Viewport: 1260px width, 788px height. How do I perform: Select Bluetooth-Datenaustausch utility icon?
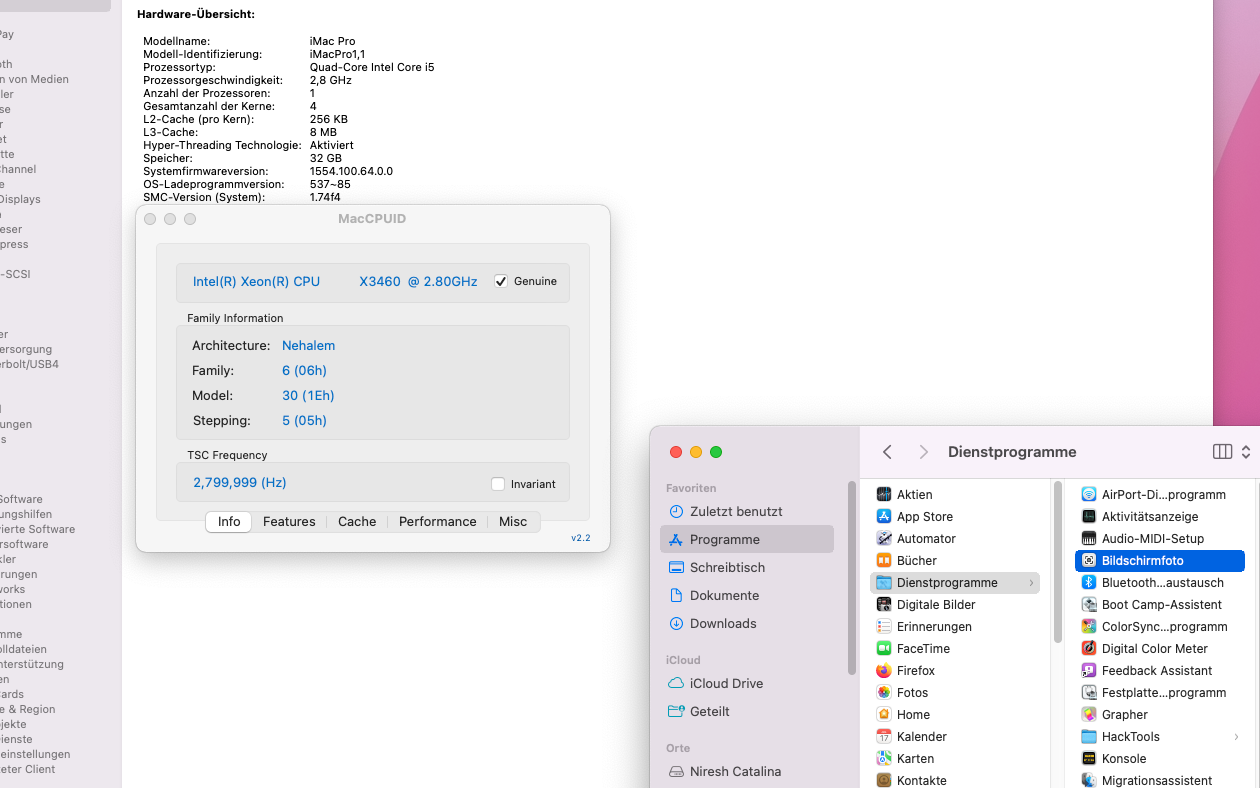point(1089,583)
